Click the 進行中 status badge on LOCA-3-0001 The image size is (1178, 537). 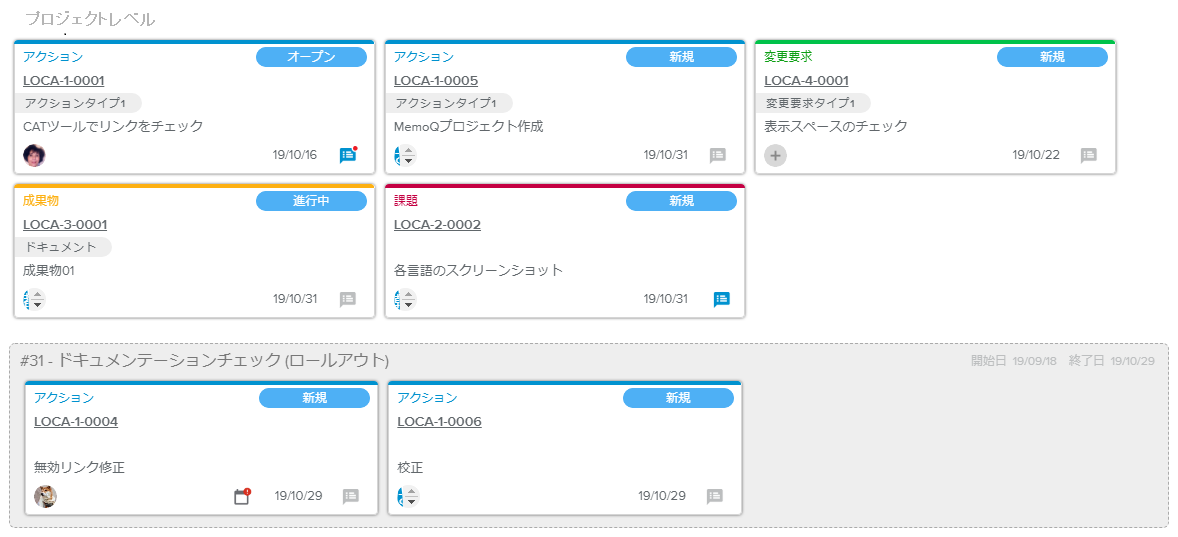[x=311, y=201]
